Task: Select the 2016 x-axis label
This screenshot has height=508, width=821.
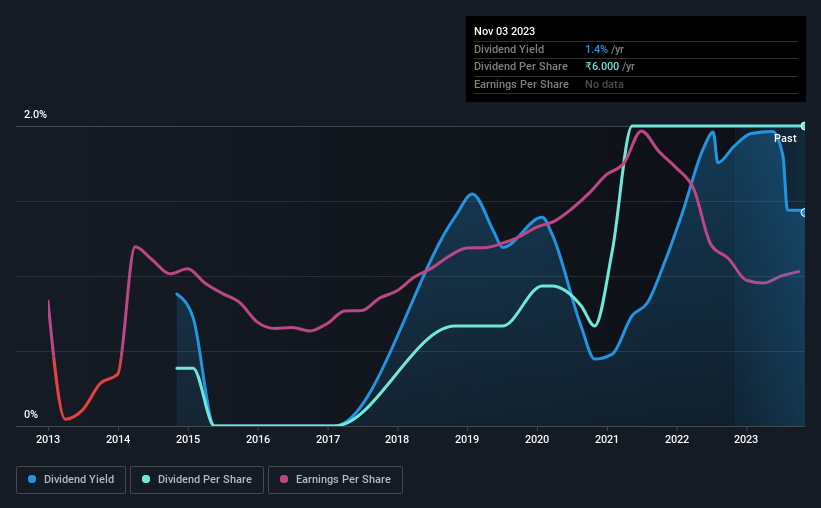Action: (258, 439)
